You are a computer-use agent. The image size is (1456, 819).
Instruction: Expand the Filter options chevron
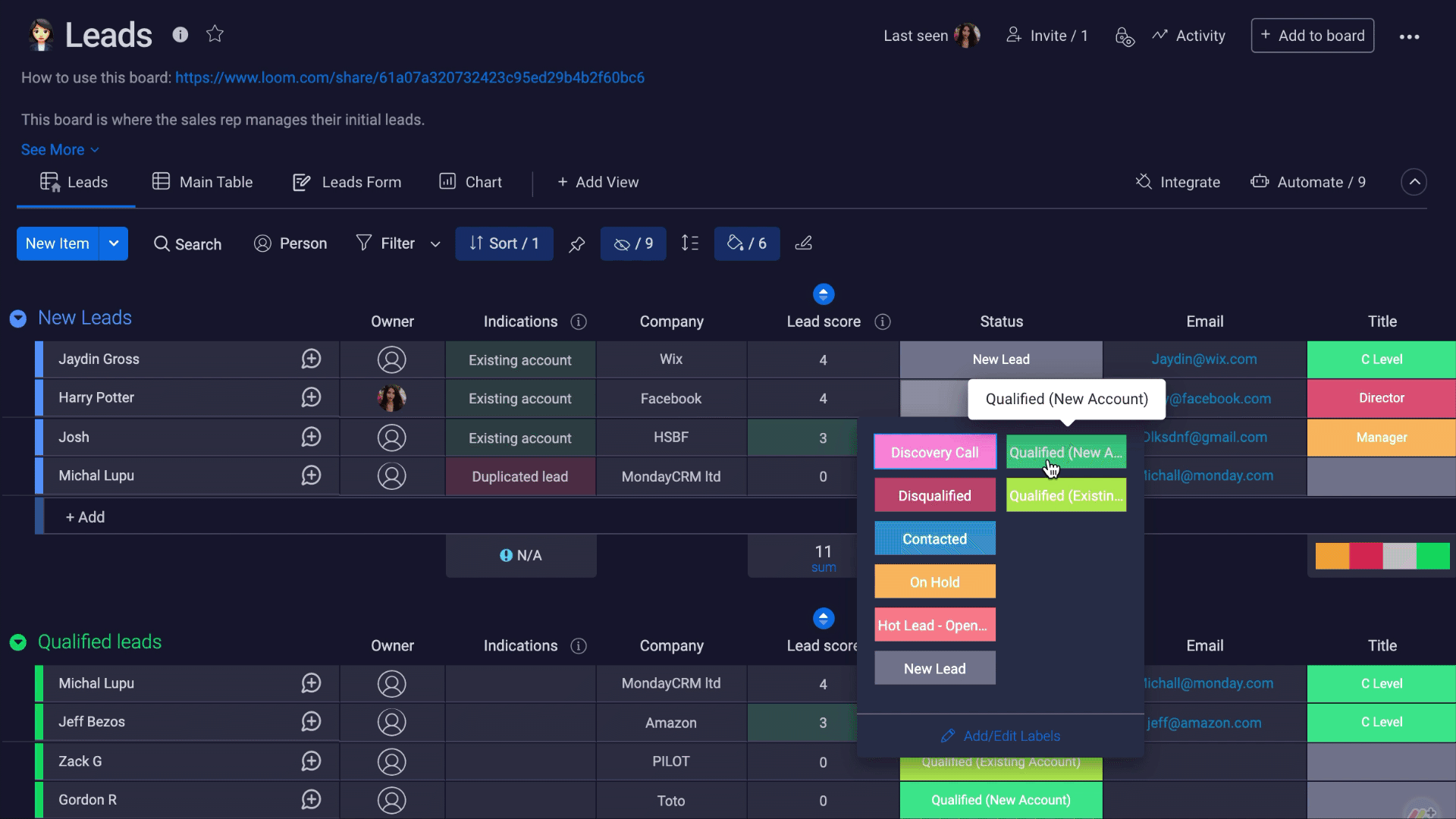tap(435, 244)
